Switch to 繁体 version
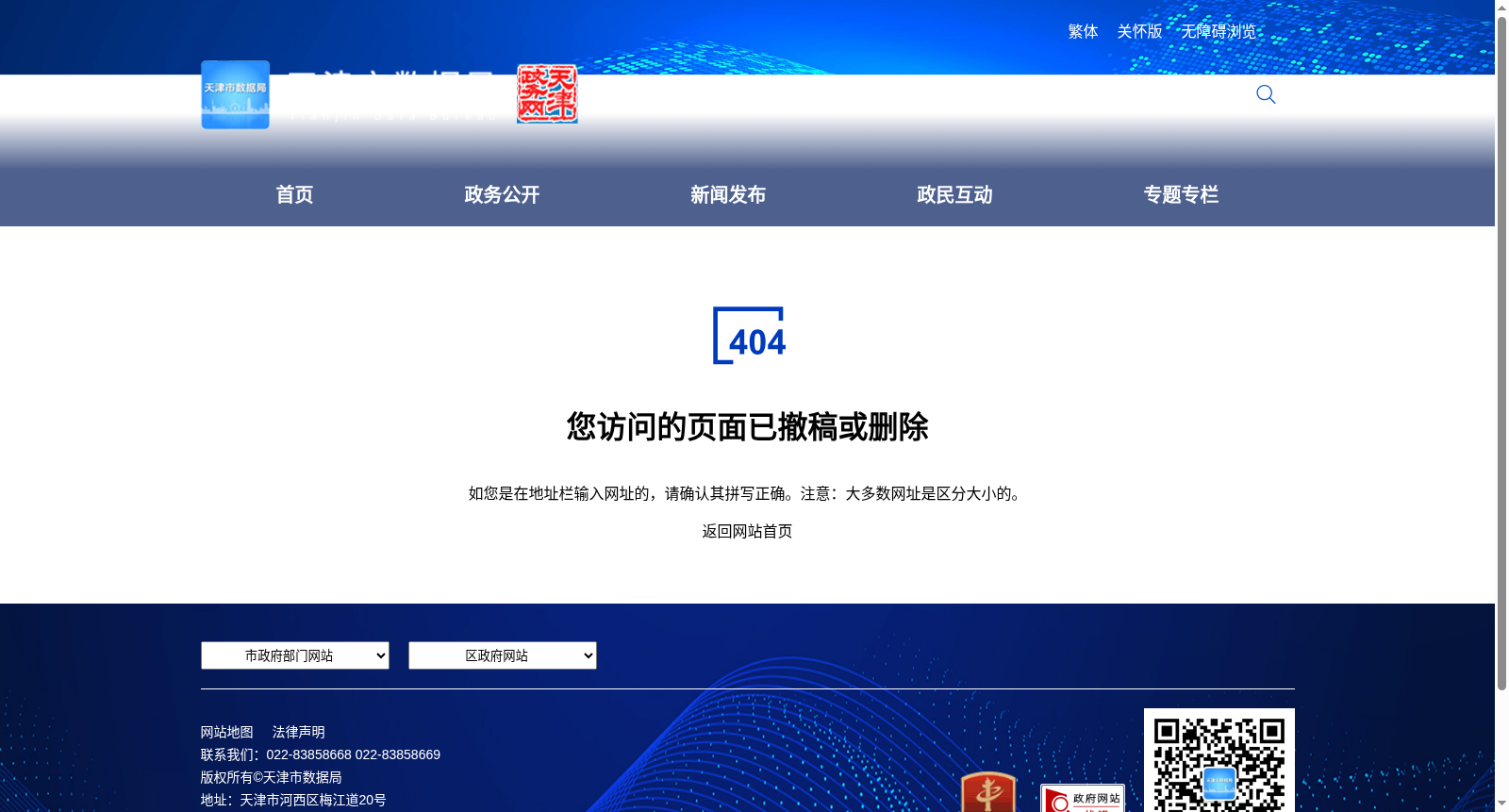Screen dimensions: 1509x812 [x=1083, y=31]
